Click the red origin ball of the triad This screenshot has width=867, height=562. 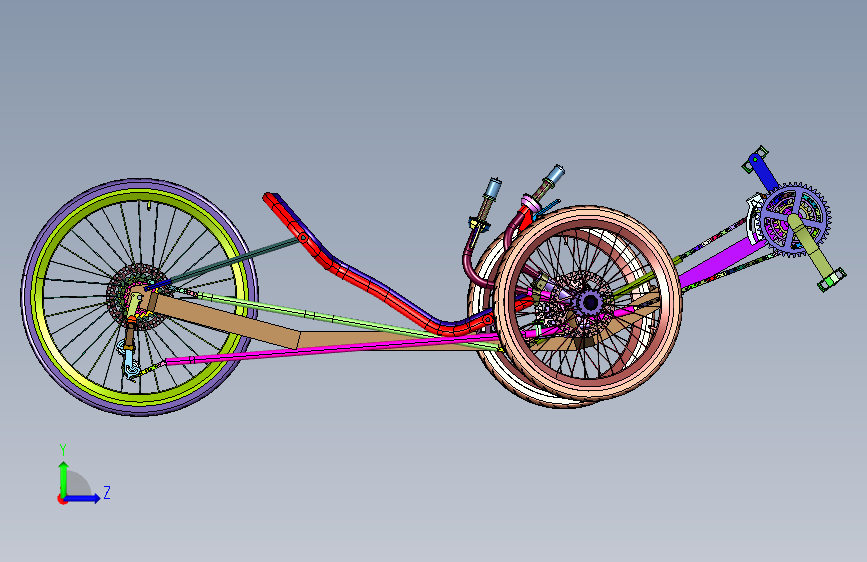(x=62, y=499)
